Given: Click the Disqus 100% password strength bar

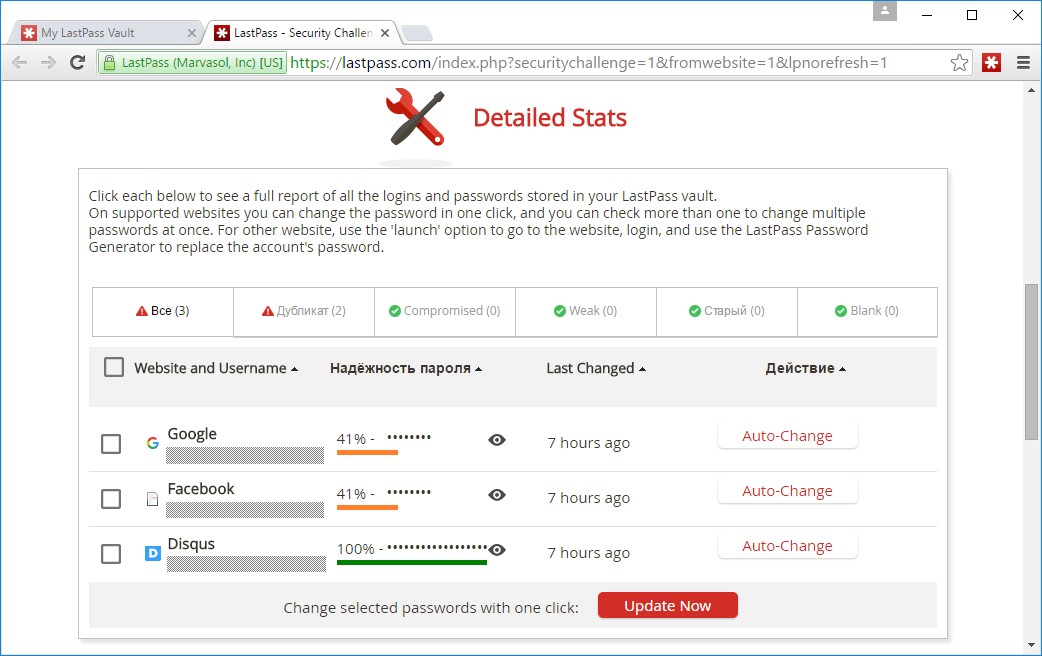Looking at the screenshot, I should click(x=411, y=563).
